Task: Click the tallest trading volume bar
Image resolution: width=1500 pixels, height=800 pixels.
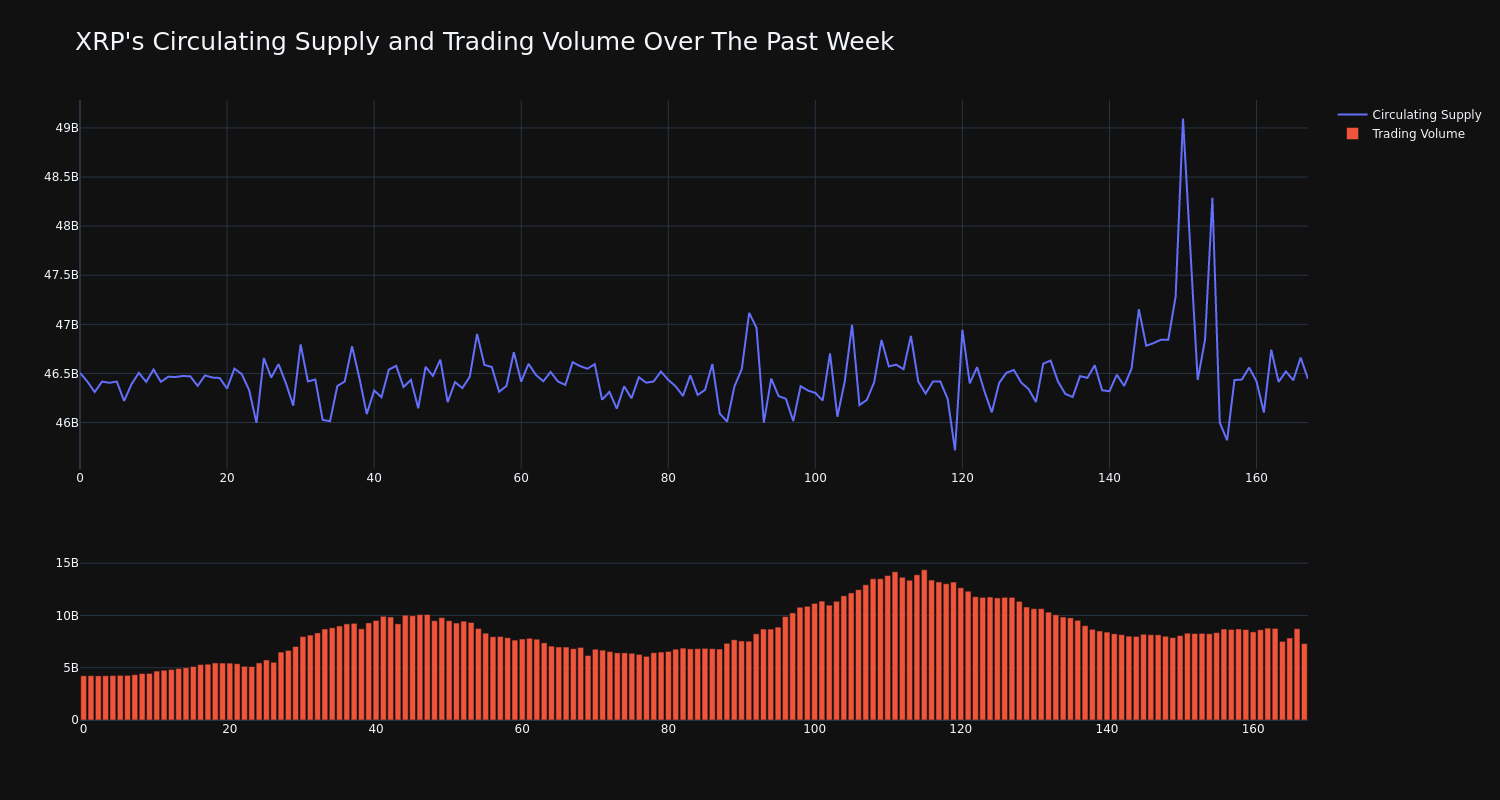Action: point(924,645)
